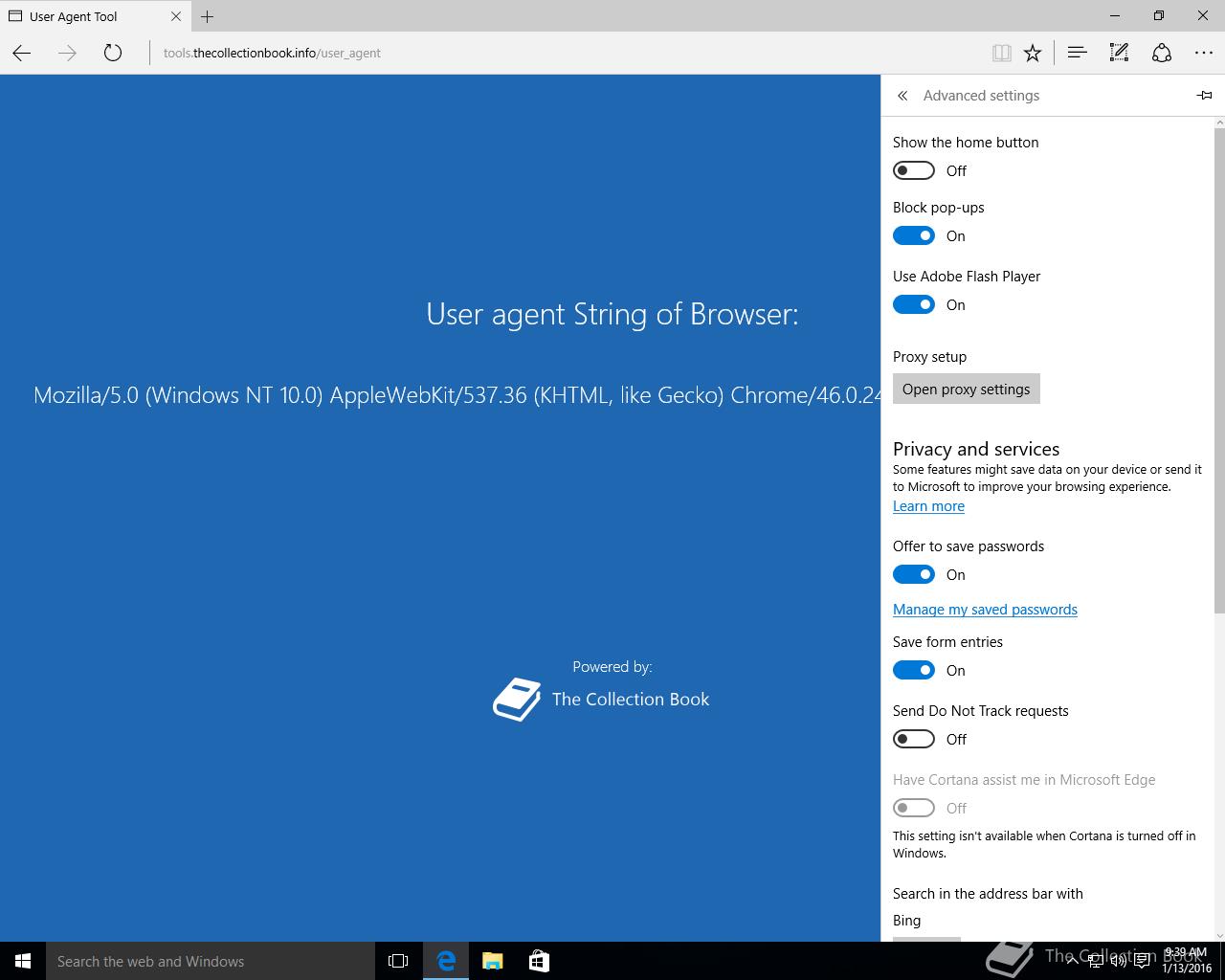Open File Explorer from the taskbar

493,961
